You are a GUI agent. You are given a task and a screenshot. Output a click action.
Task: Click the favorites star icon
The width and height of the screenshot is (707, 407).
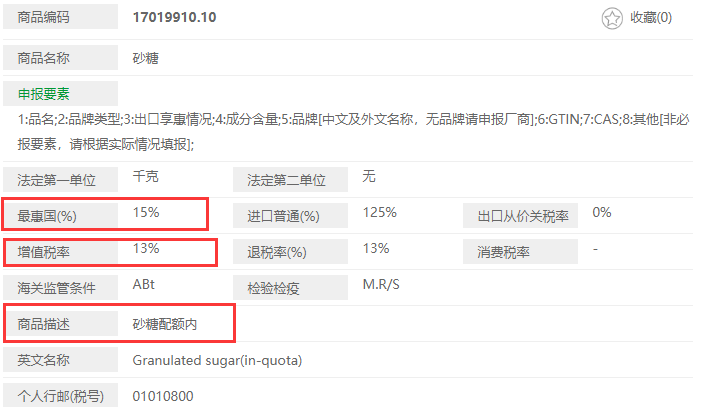(612, 18)
